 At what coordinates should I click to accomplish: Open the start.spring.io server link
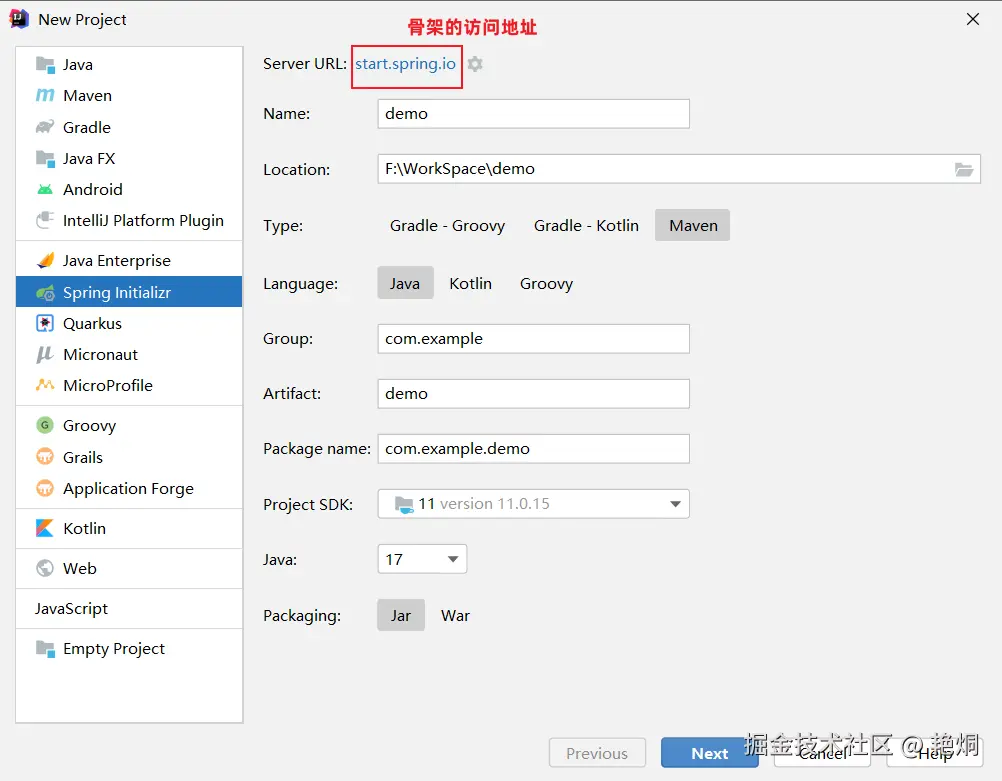(405, 64)
